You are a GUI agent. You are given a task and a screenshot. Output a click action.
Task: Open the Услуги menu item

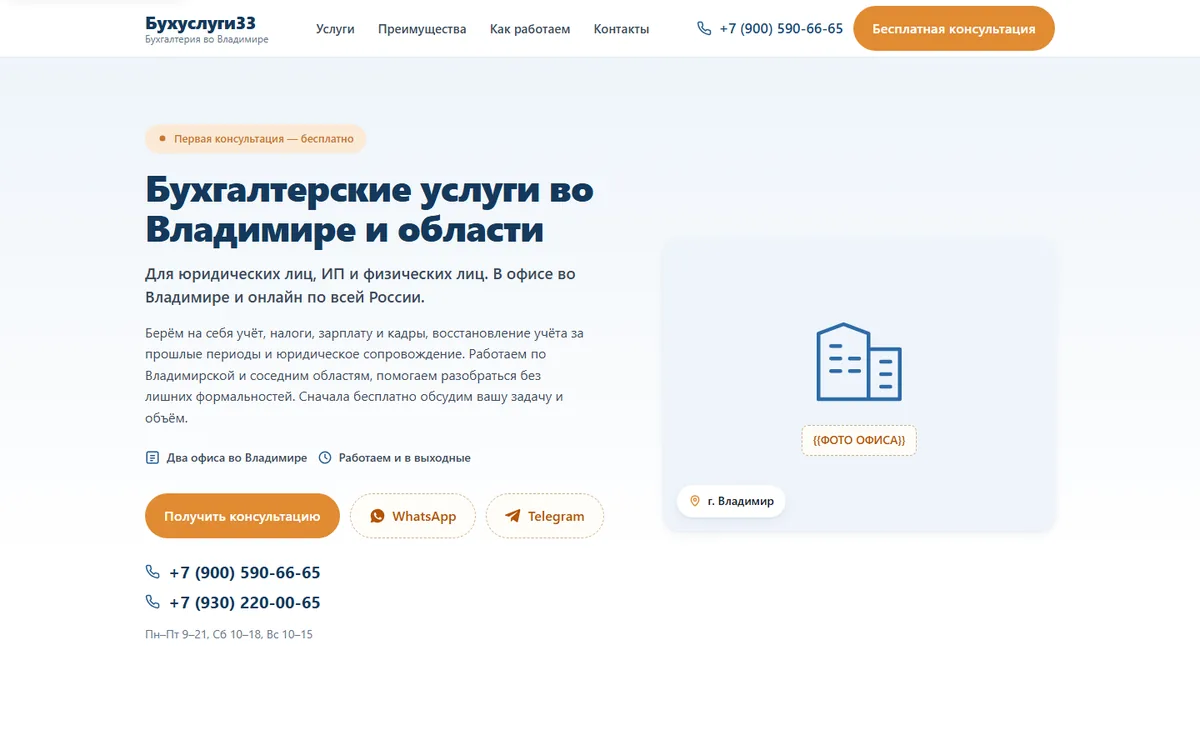point(335,29)
